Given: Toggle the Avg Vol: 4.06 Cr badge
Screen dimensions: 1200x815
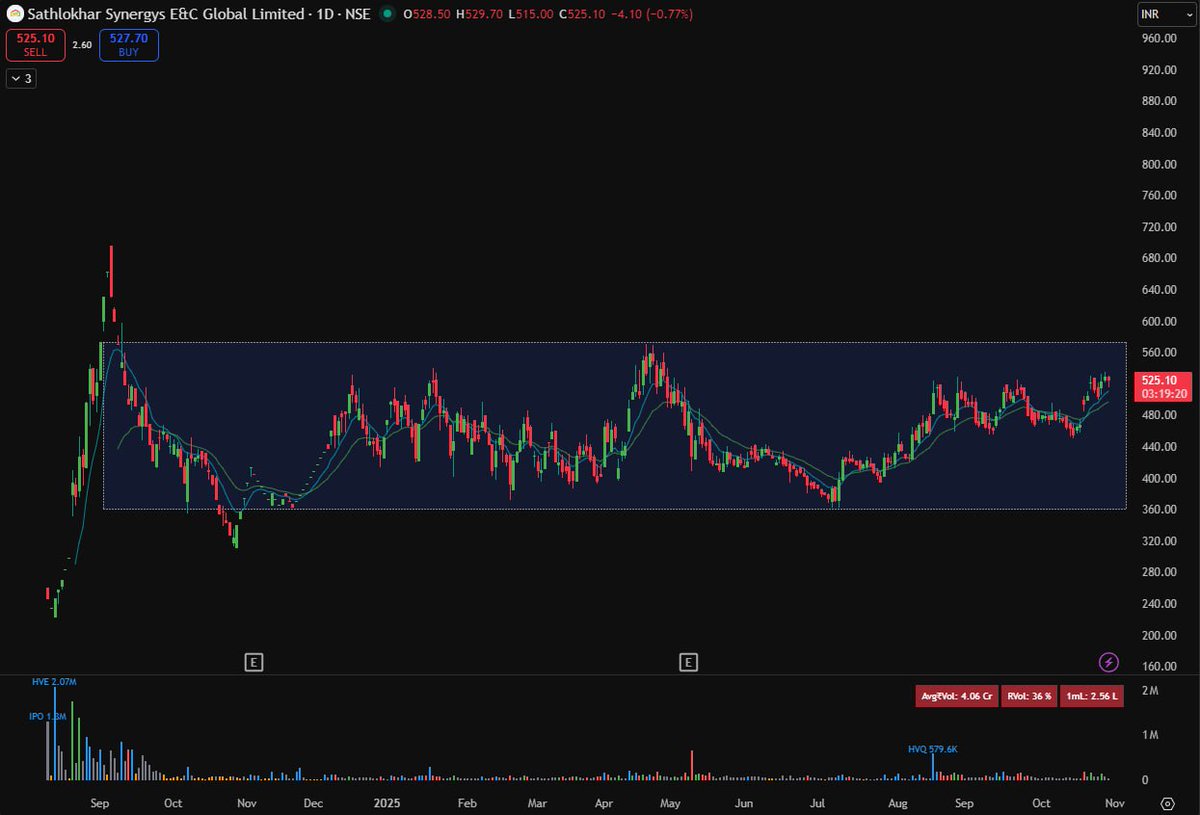Looking at the screenshot, I should [957, 695].
